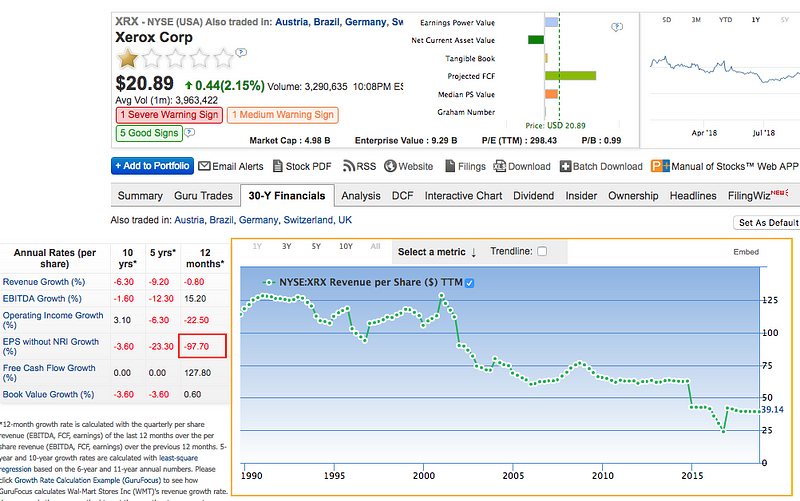Open the Revenue Growth (%) link

44,282
